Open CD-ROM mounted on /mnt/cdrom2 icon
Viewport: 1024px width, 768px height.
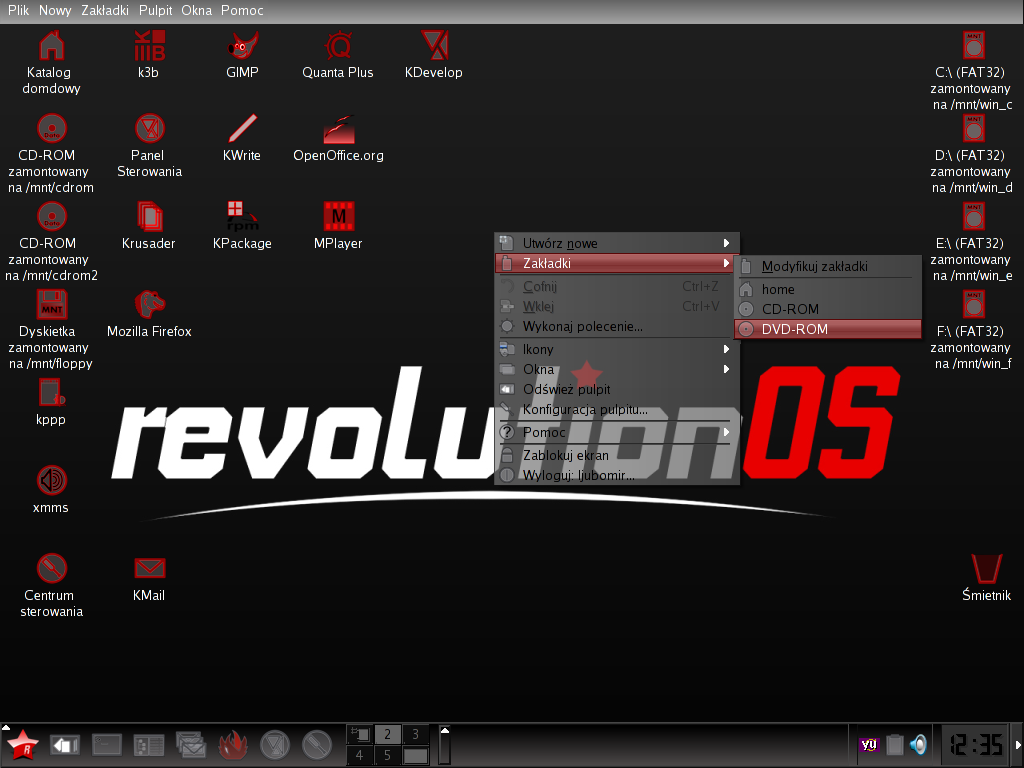52,217
